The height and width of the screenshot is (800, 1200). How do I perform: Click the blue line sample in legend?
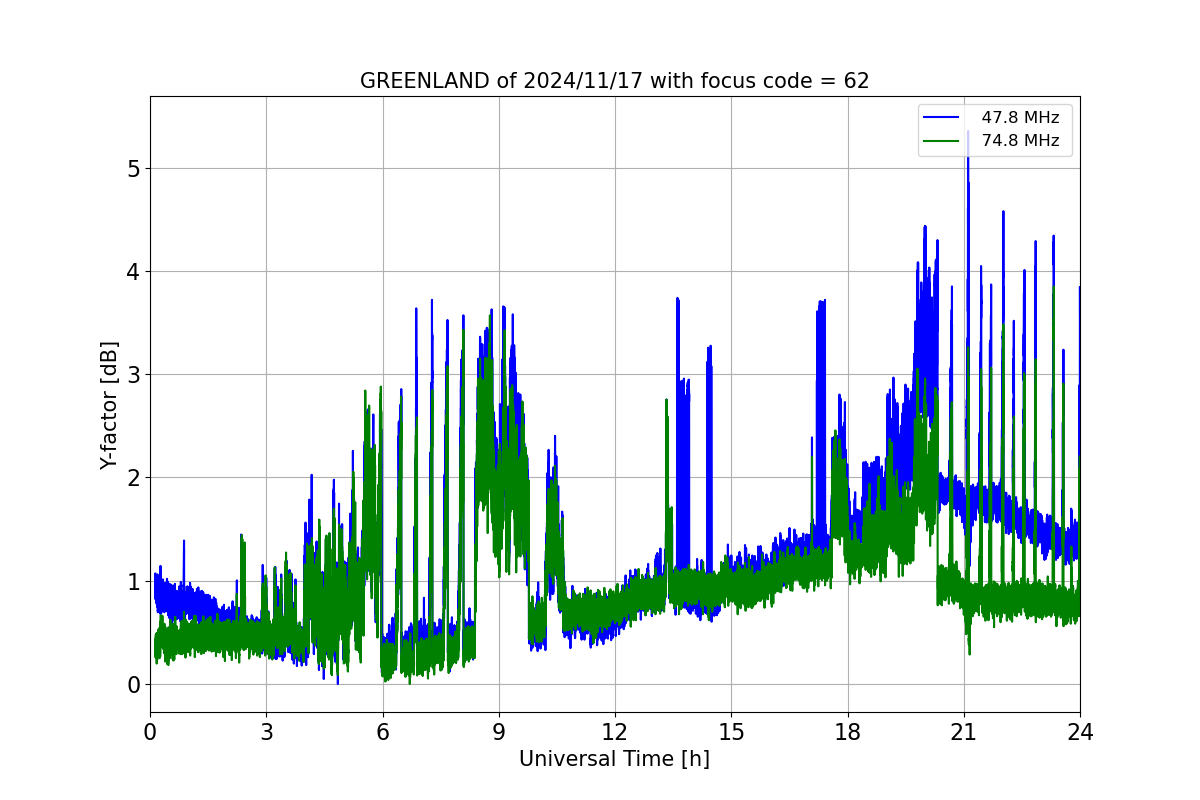tap(942, 117)
